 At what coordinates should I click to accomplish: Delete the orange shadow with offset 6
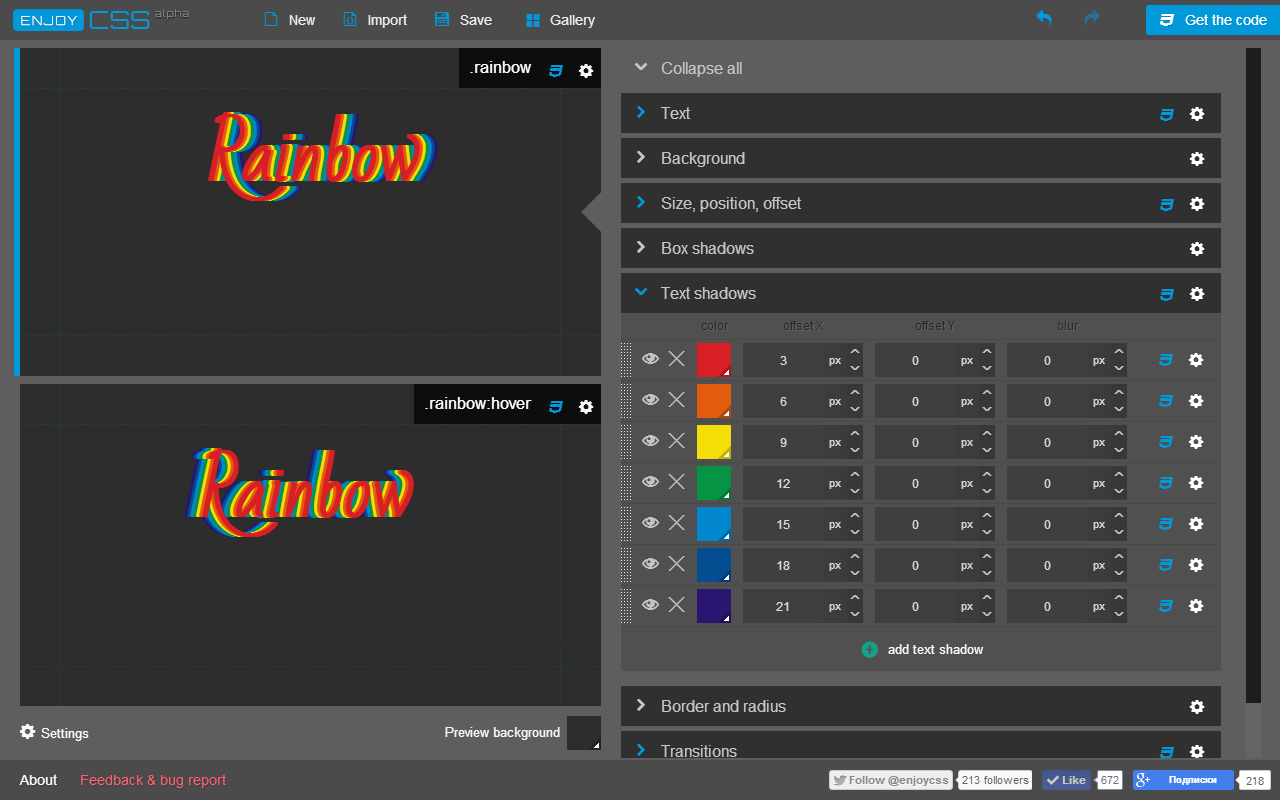[677, 400]
